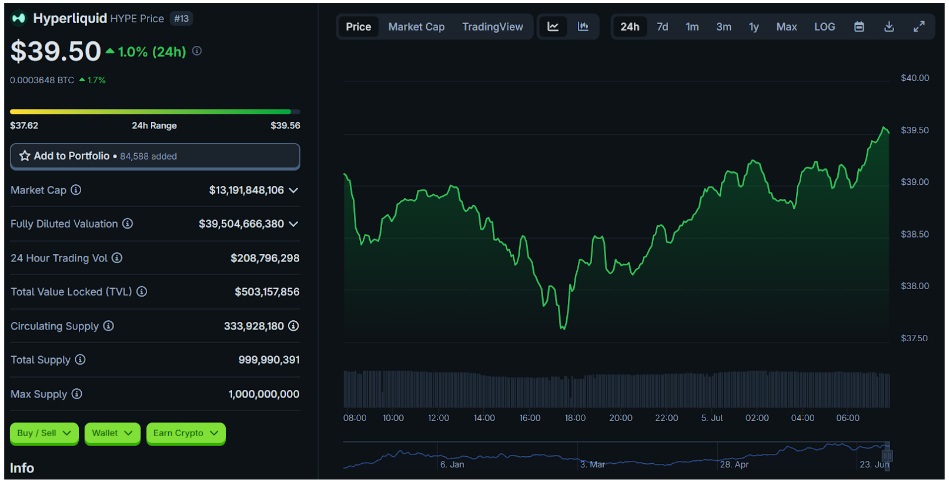Select the Max time range
Screen dimensions: 949x485
tap(787, 27)
